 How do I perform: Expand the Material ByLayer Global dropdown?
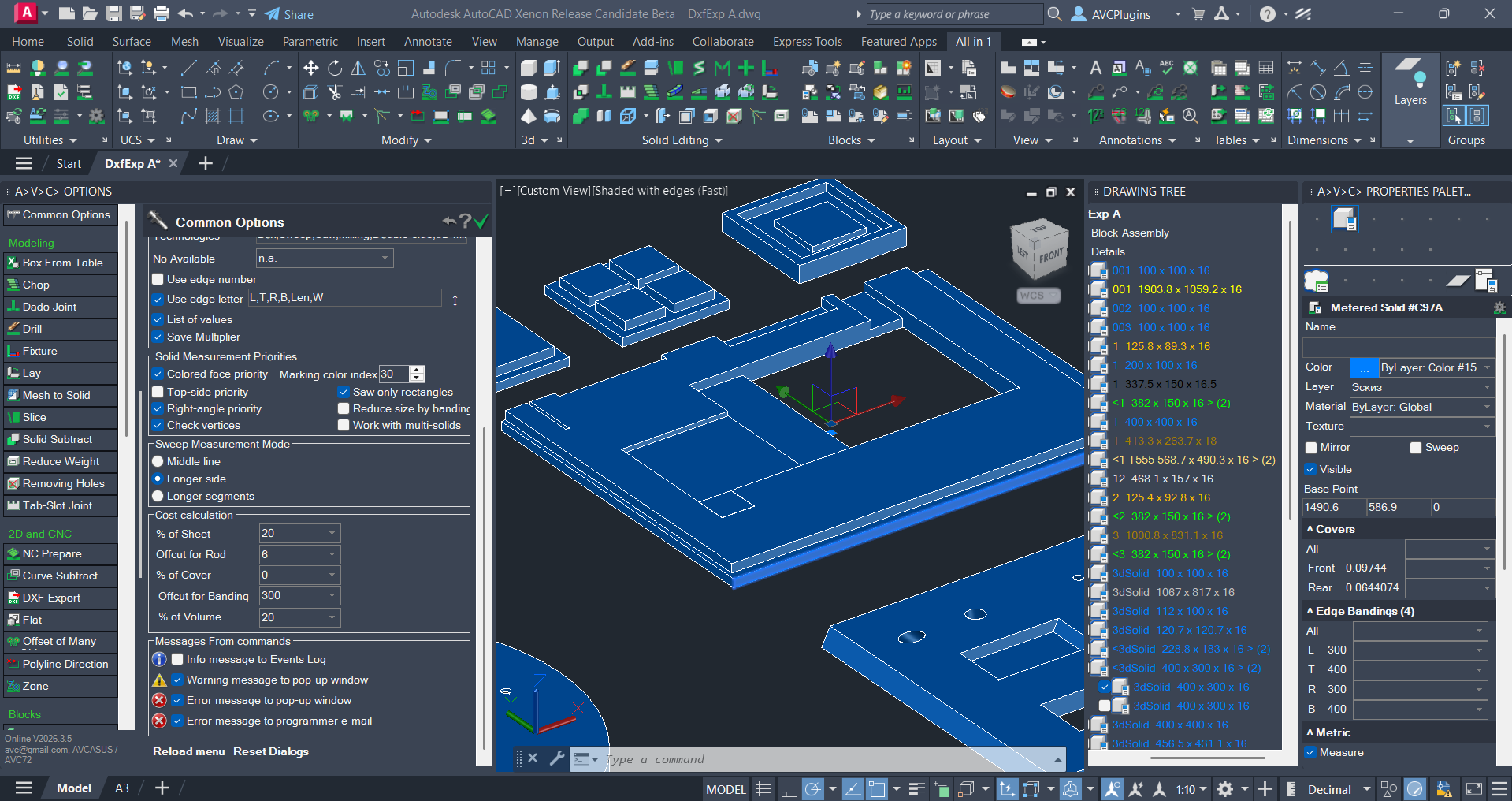[1487, 407]
